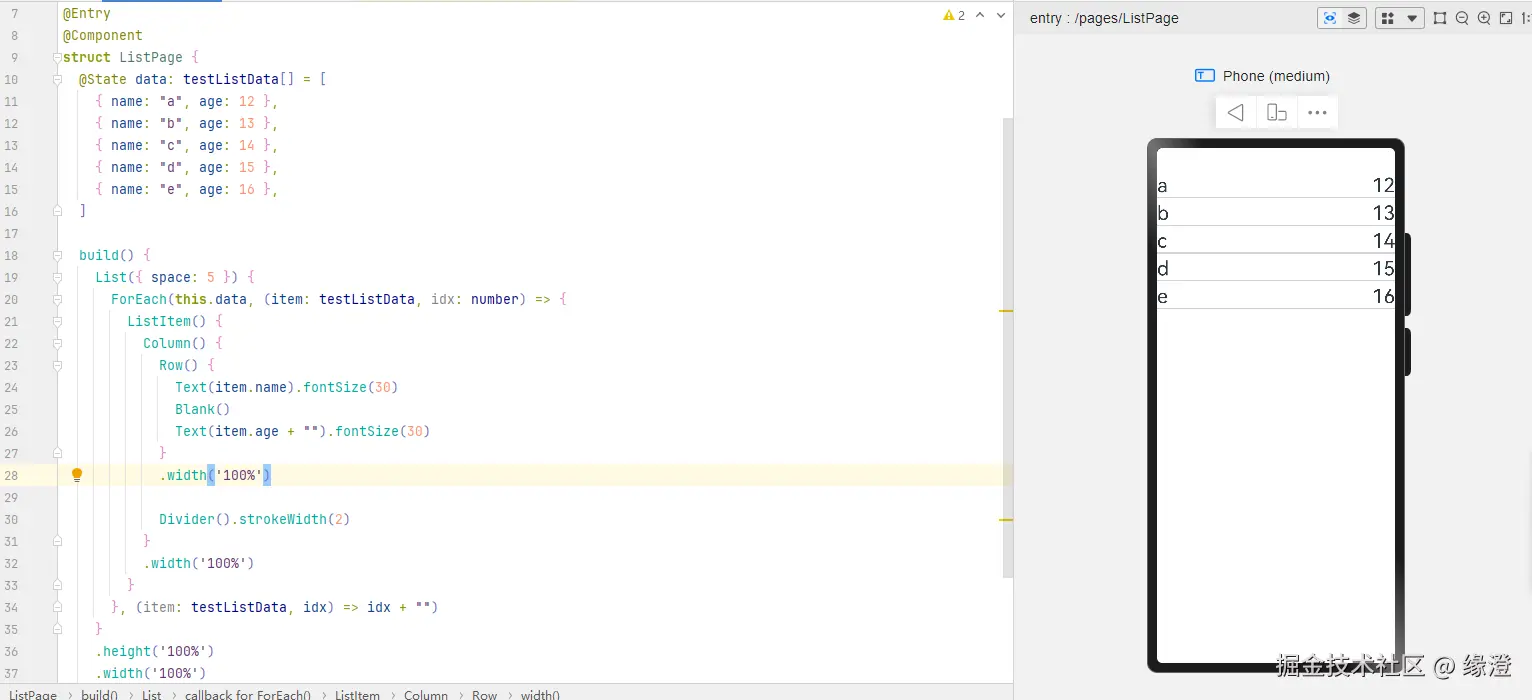Zoom out the previewer
Screen dimensions: 1532x700
[x=1462, y=18]
